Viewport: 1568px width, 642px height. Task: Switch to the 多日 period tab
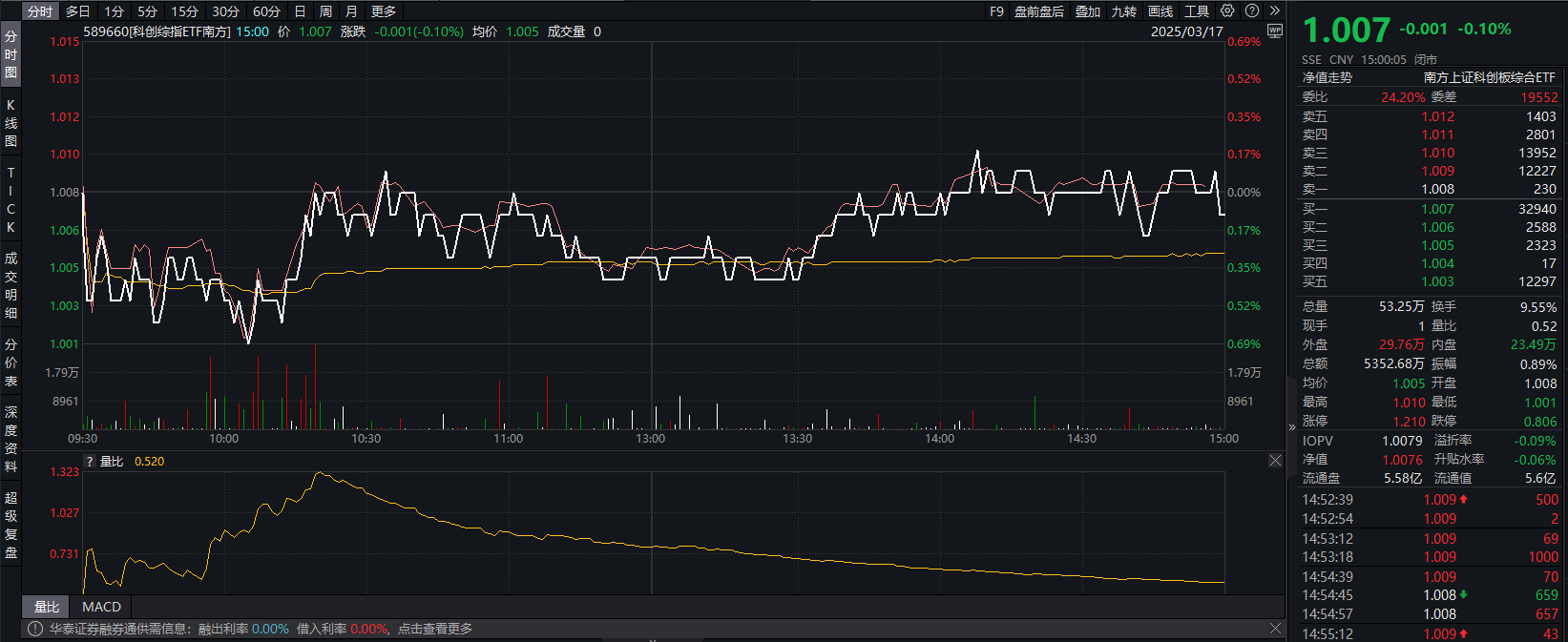point(78,11)
